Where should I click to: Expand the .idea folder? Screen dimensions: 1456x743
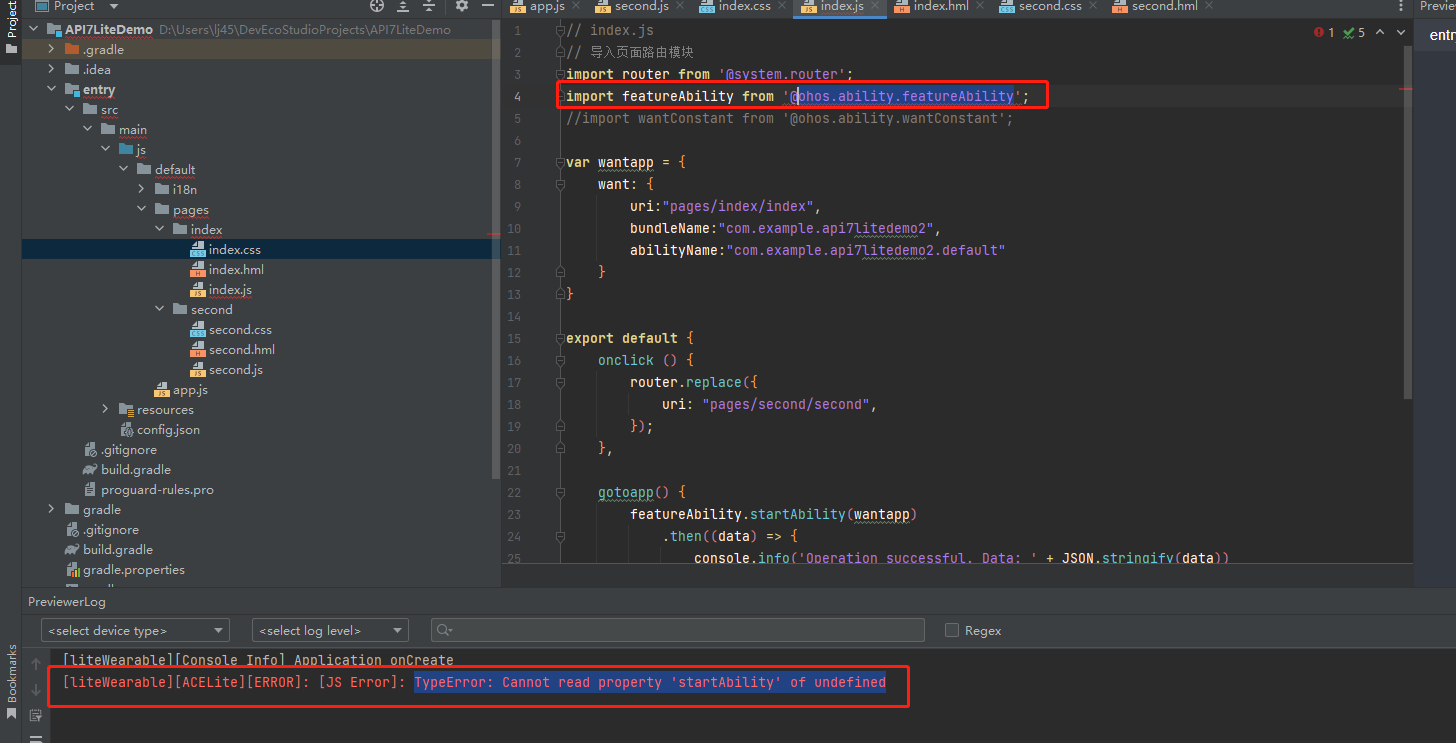51,69
